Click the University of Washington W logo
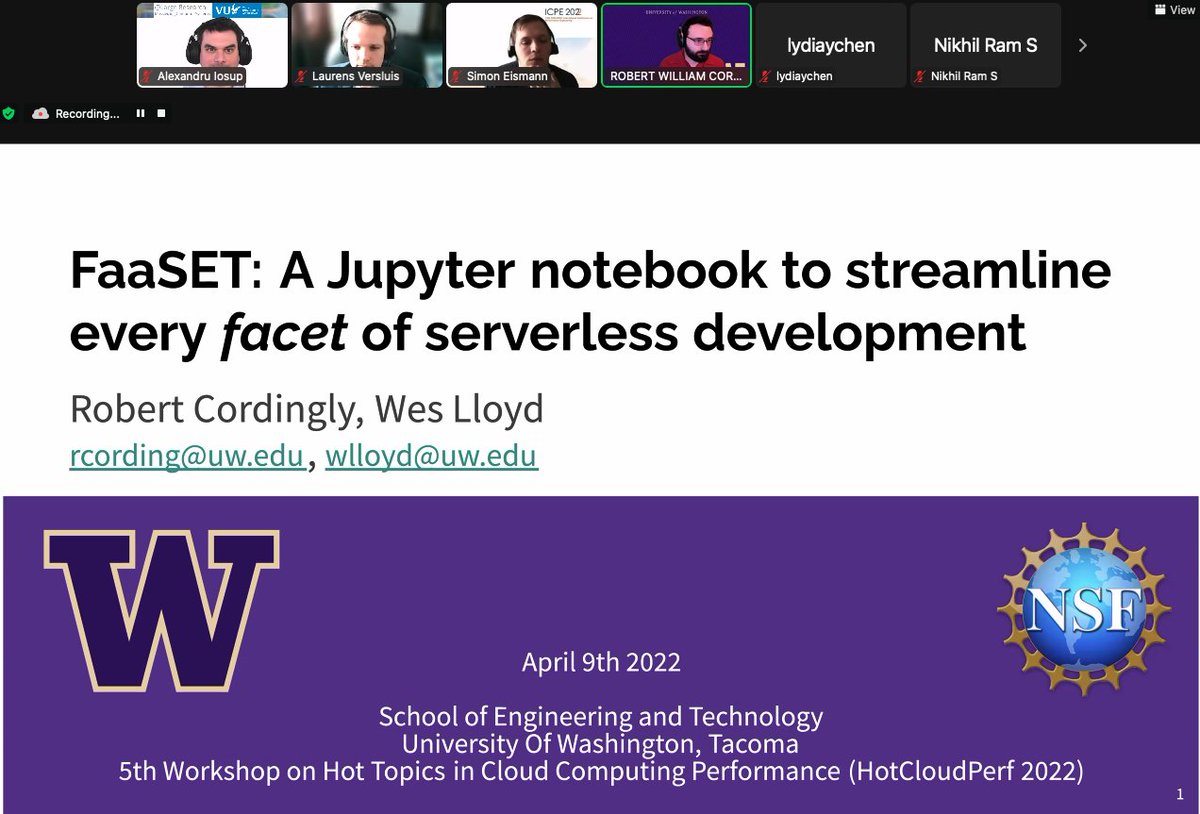The height and width of the screenshot is (814, 1200). [161, 610]
